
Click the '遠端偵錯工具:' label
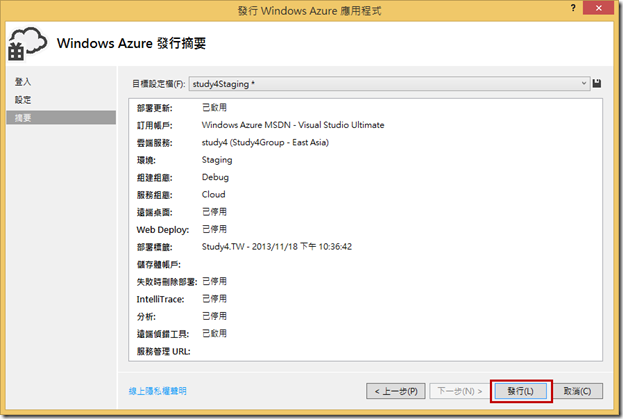click(163, 334)
